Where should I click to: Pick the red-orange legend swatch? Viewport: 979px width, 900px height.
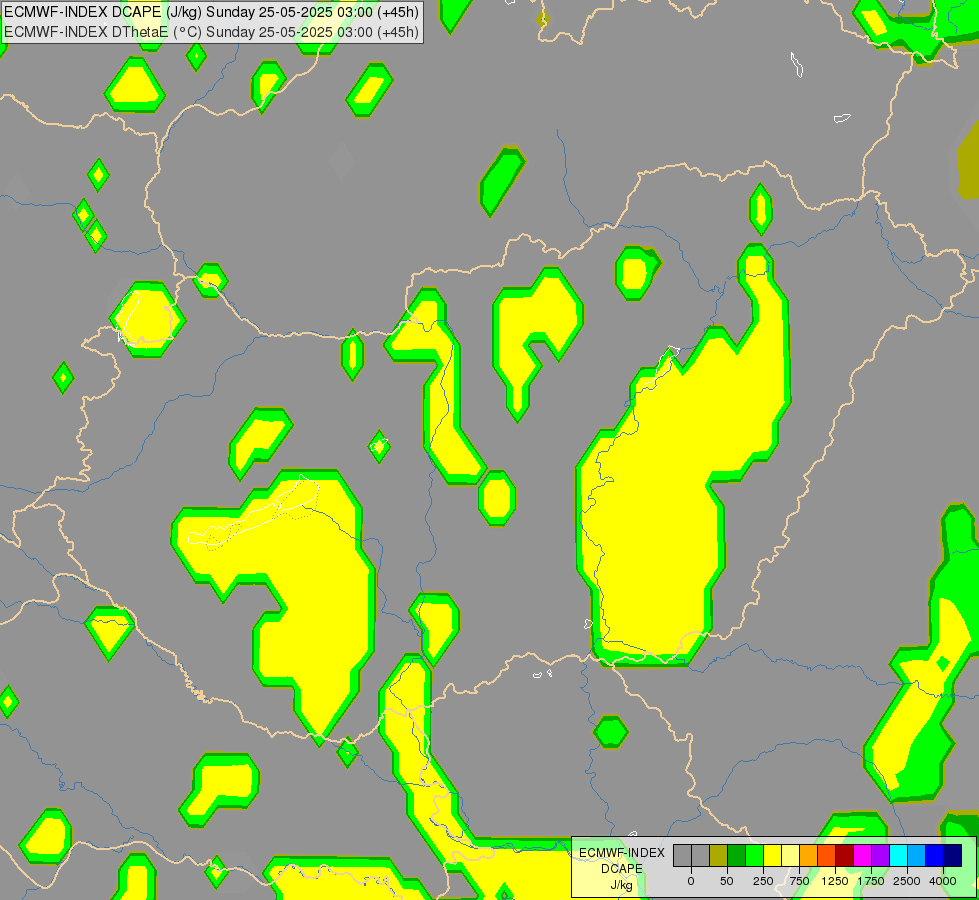827,856
